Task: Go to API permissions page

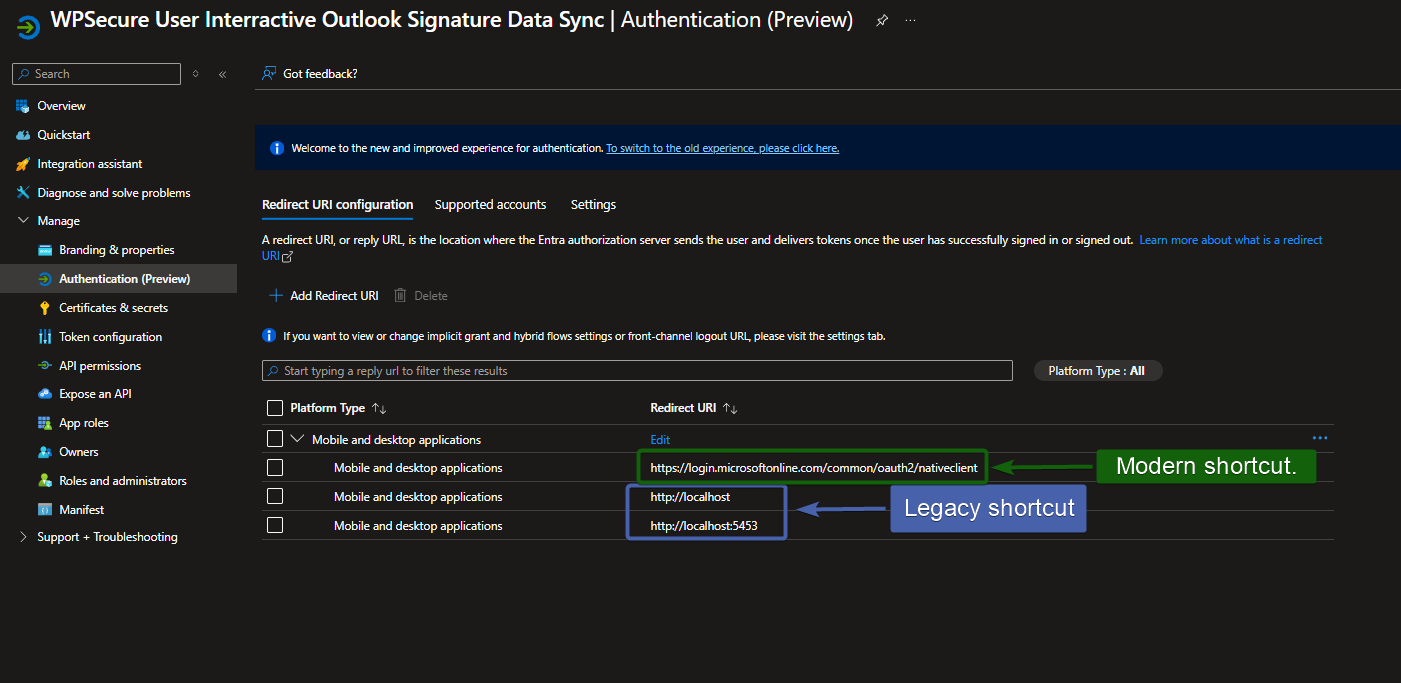Action: coord(99,366)
